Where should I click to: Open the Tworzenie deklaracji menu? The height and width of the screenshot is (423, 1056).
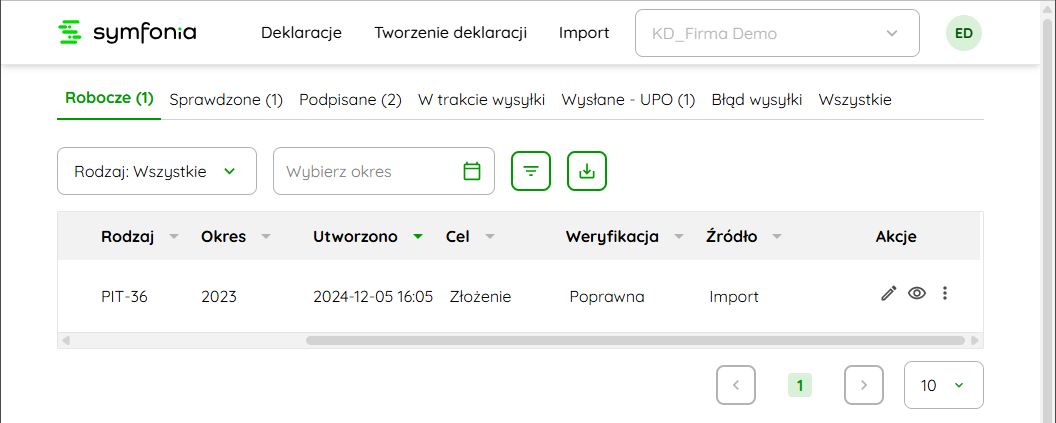click(451, 32)
